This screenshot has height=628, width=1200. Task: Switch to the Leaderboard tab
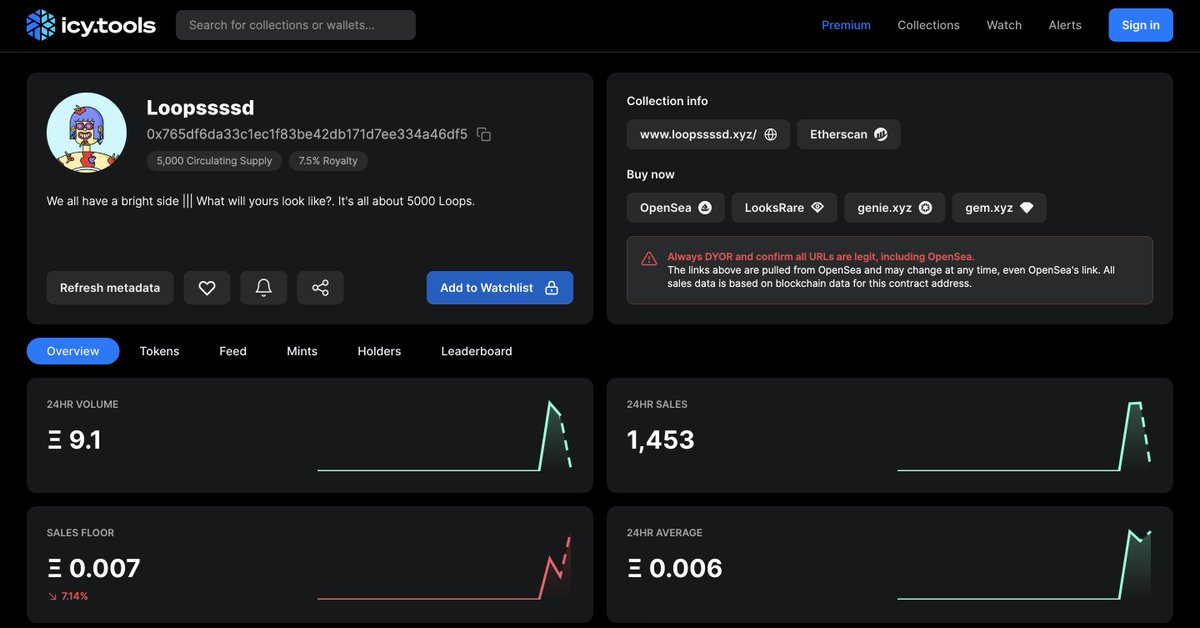[477, 351]
